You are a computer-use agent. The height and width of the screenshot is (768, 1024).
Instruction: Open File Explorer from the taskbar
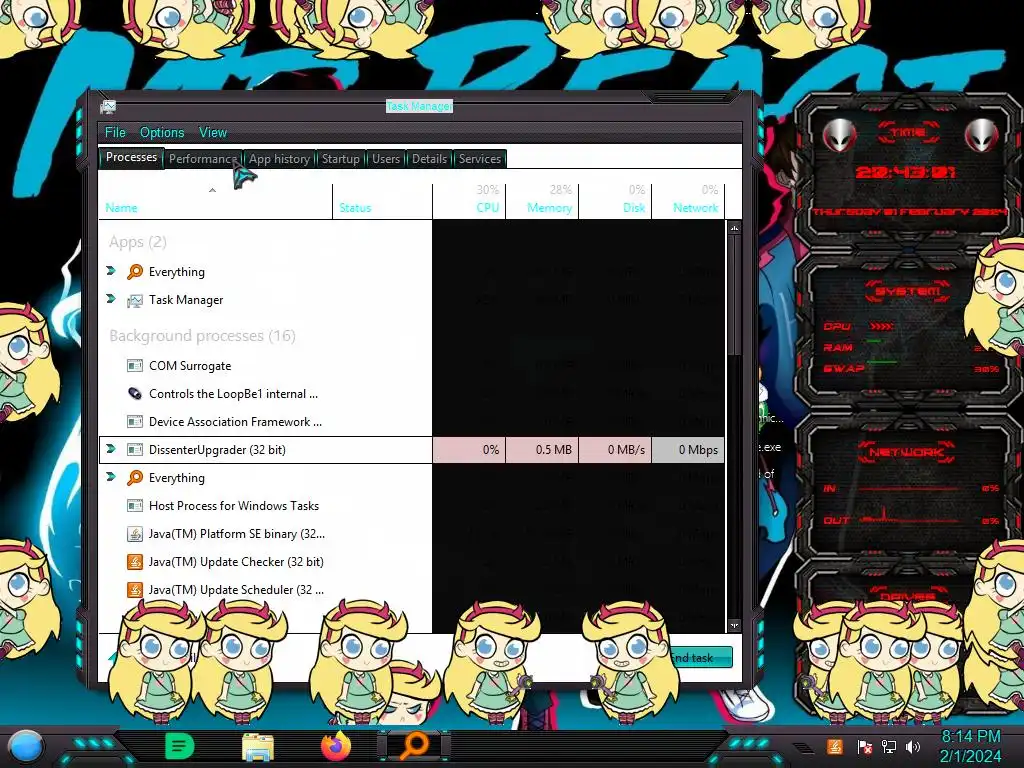[x=258, y=746]
